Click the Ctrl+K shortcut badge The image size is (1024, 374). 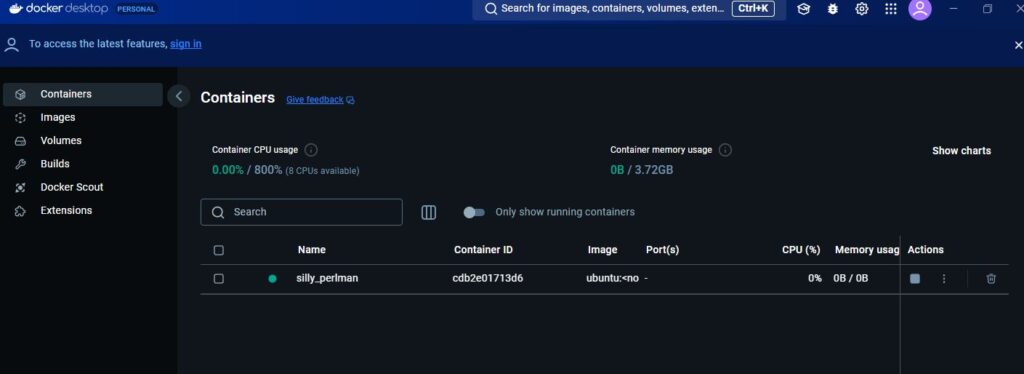754,9
